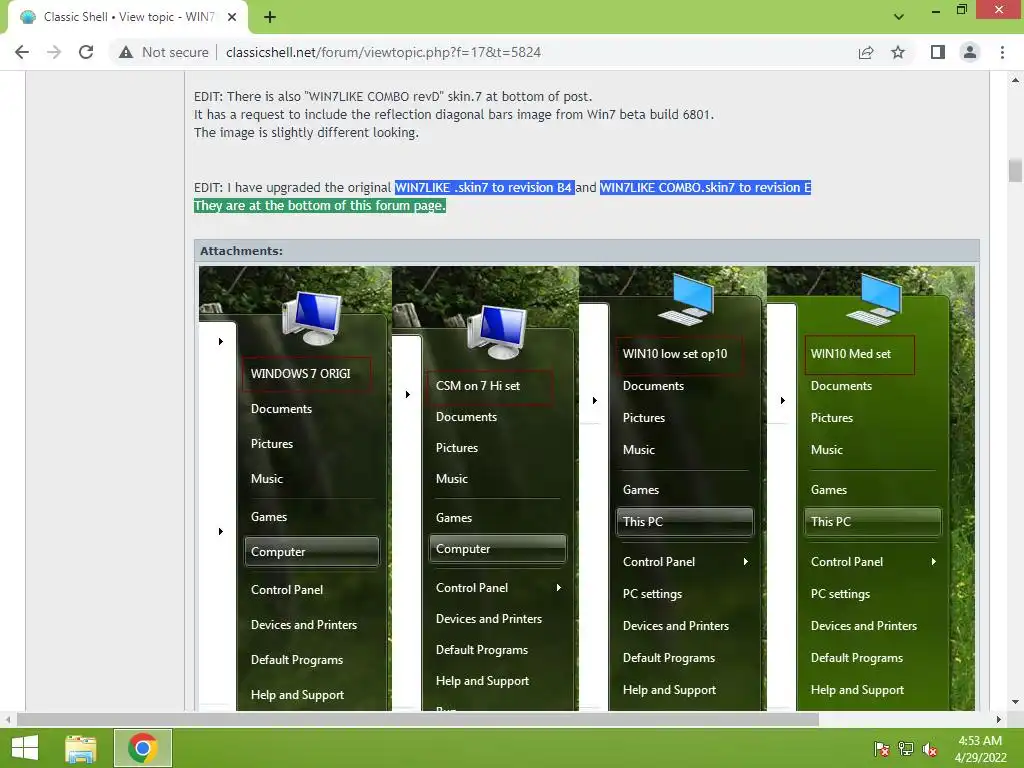
Task: Click Documents in the WIN10 Med set menu
Action: point(841,386)
